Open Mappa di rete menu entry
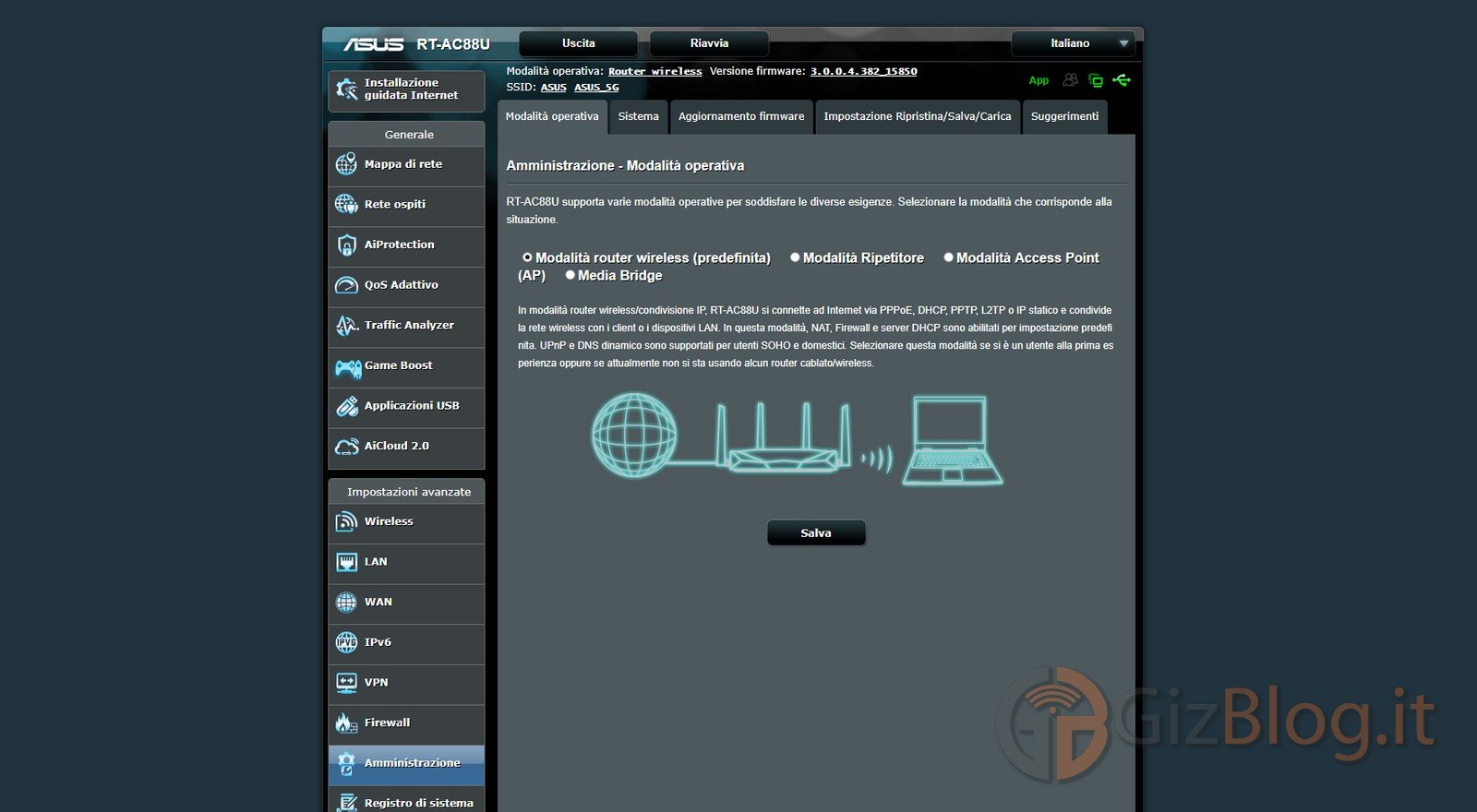 point(406,164)
